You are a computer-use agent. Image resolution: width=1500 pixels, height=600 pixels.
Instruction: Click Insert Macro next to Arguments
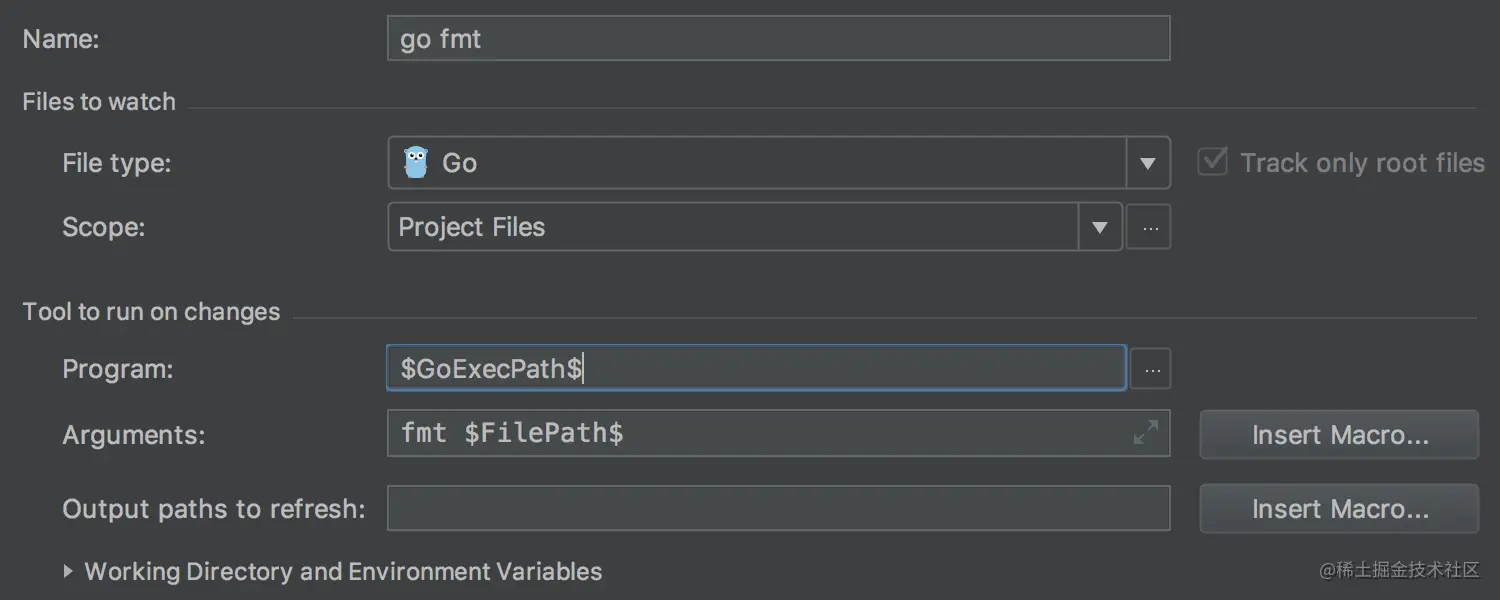click(1338, 434)
